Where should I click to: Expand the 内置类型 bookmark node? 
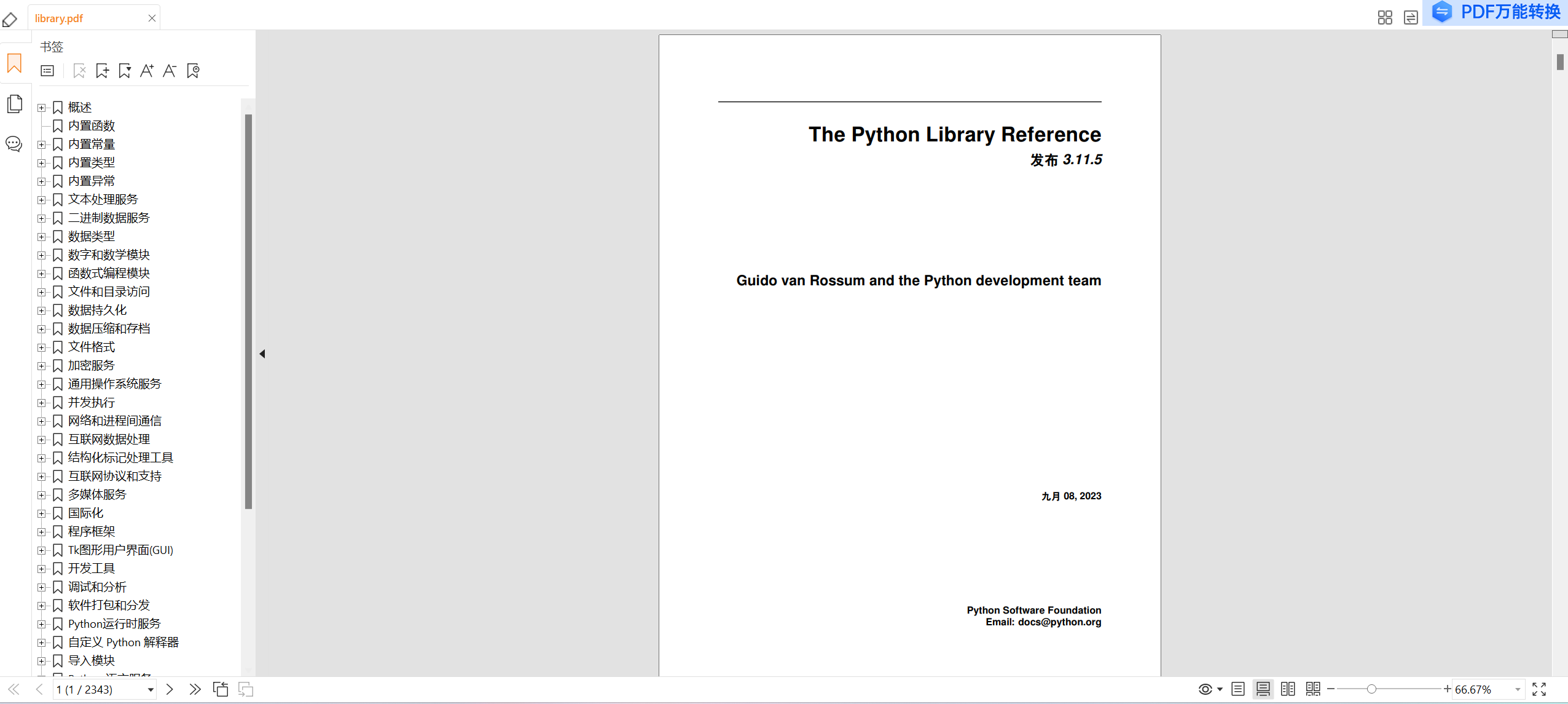point(41,163)
